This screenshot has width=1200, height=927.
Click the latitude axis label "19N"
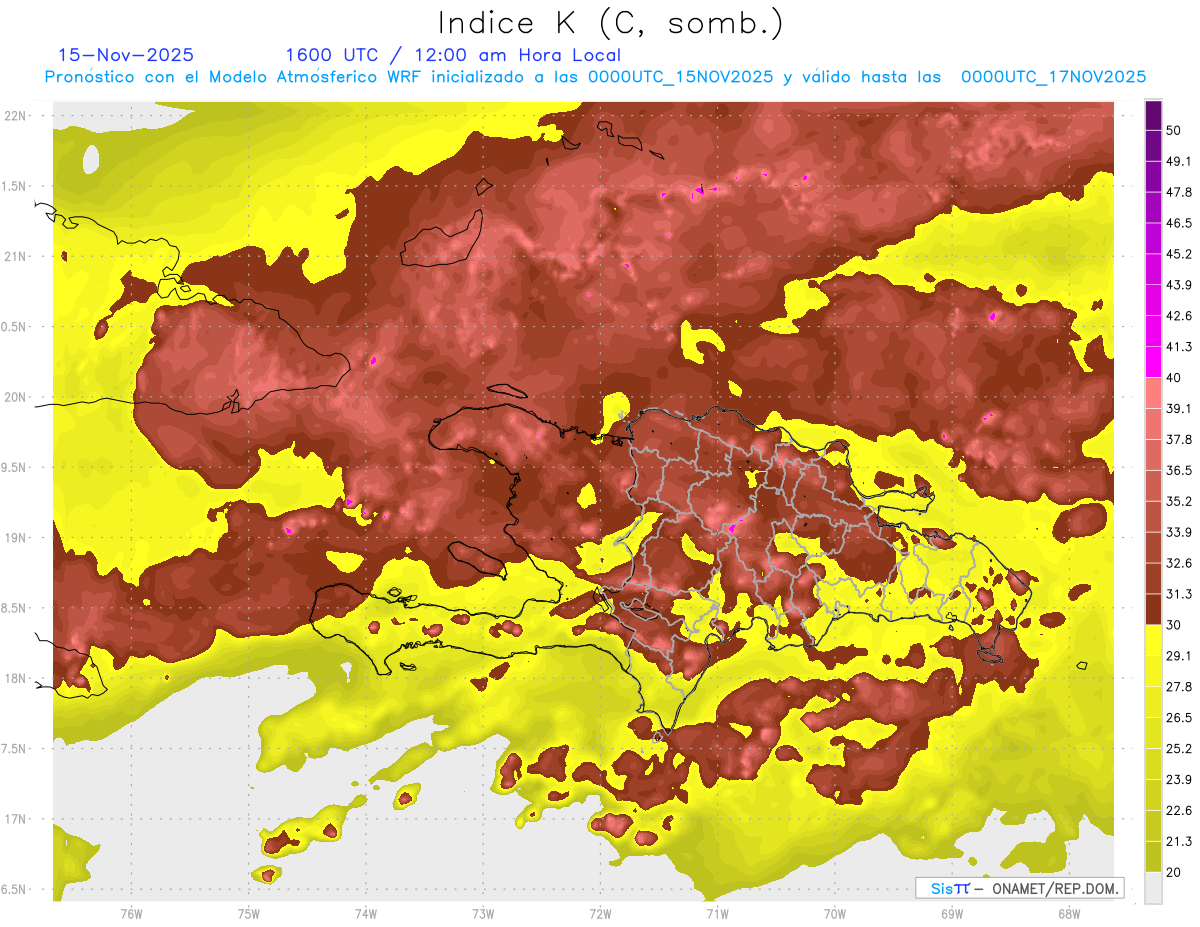tap(15, 538)
